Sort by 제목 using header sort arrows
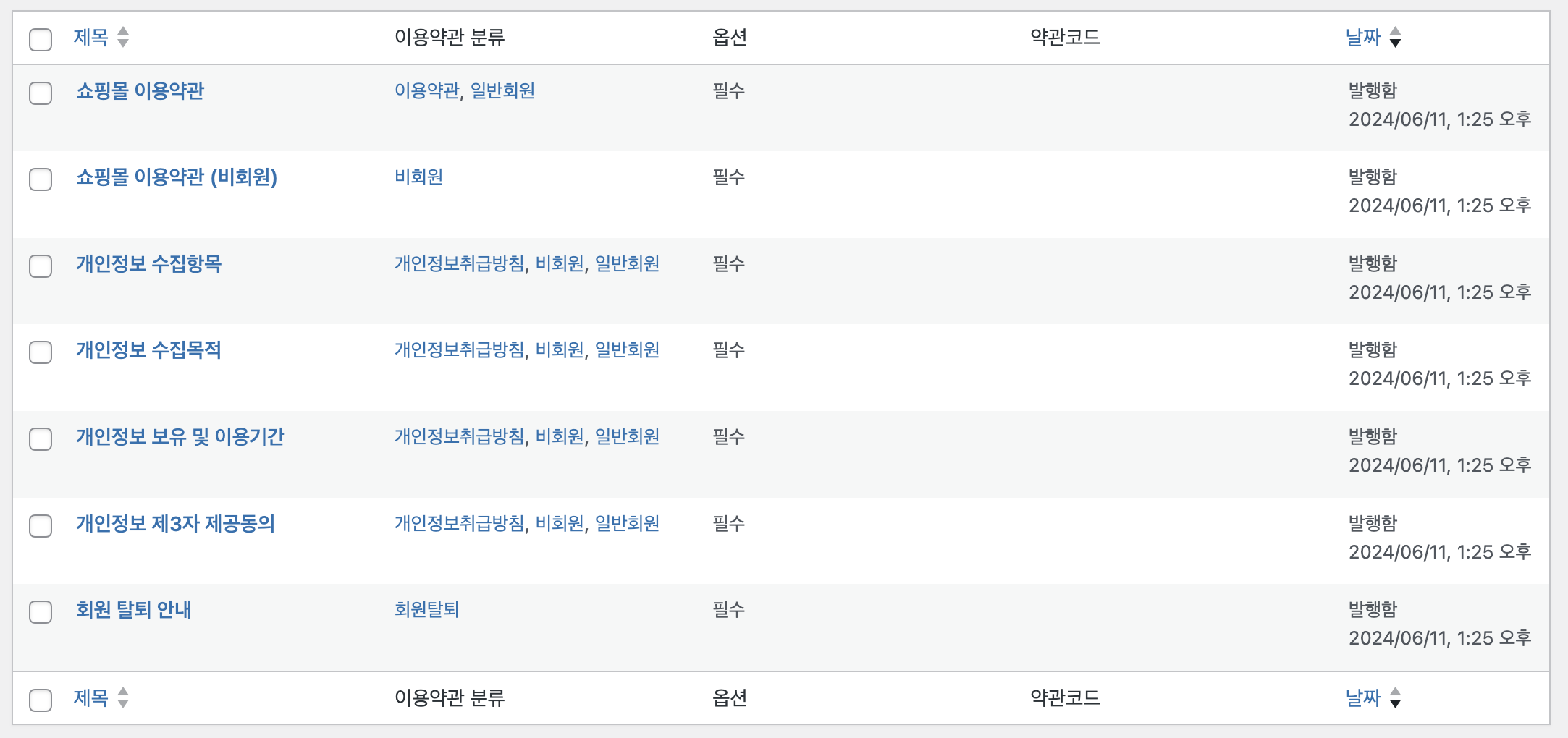 click(x=123, y=37)
